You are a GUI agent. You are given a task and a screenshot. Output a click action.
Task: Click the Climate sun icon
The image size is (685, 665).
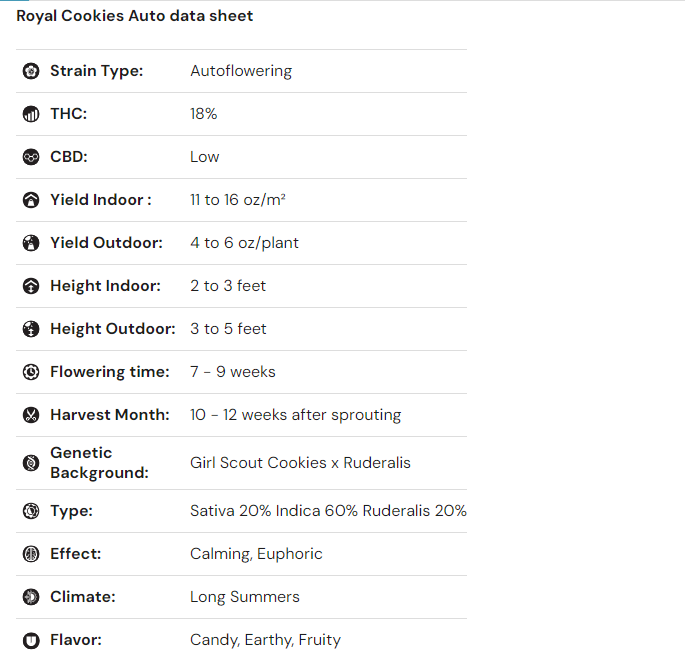[31, 597]
